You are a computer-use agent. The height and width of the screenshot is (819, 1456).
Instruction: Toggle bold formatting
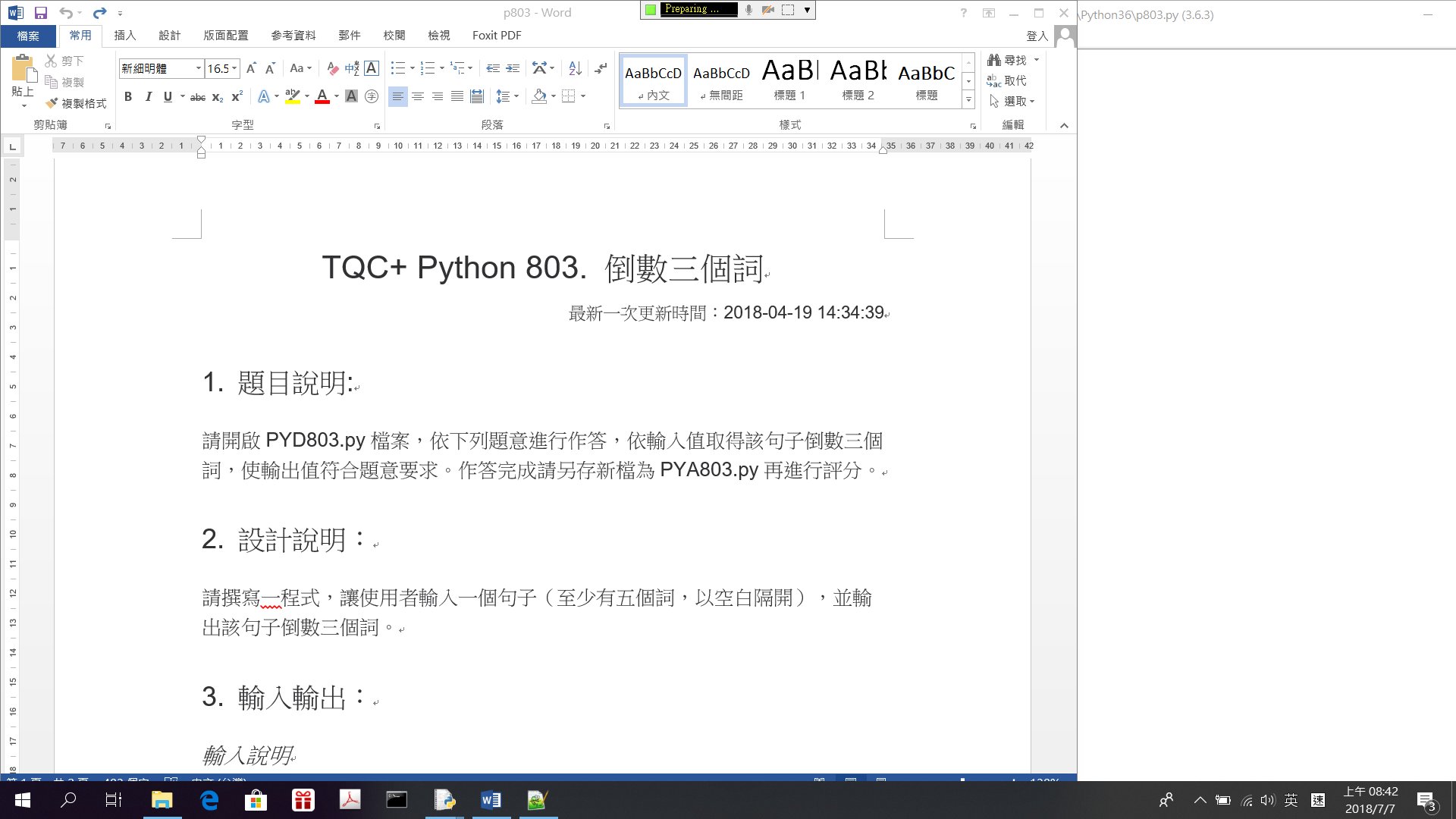coord(128,96)
